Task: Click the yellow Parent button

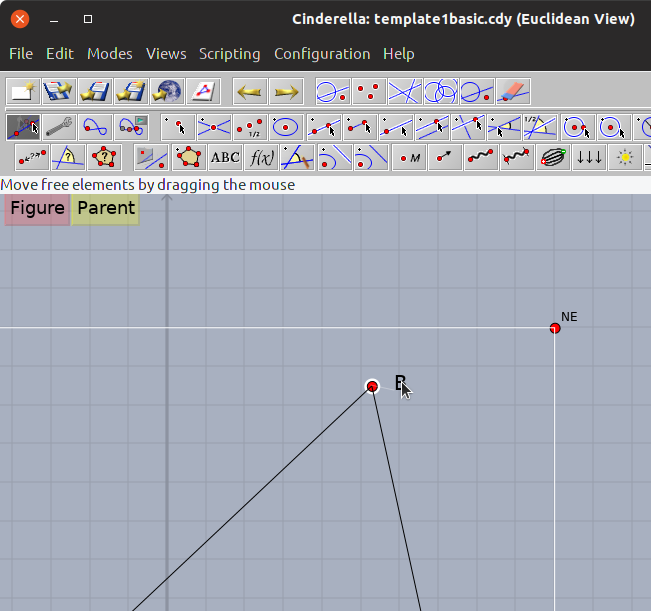Action: (105, 210)
